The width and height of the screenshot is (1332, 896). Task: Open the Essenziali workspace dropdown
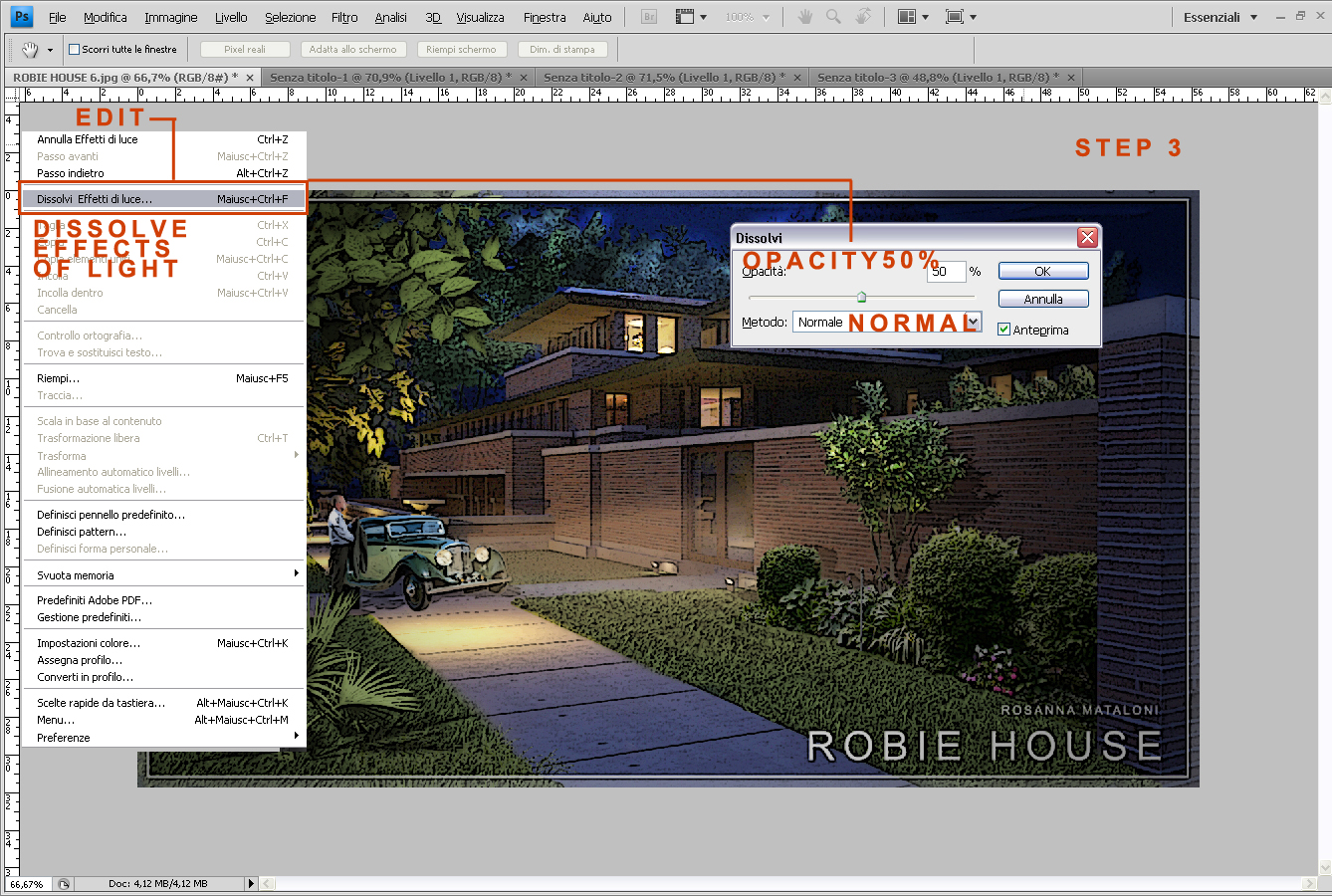point(1218,16)
